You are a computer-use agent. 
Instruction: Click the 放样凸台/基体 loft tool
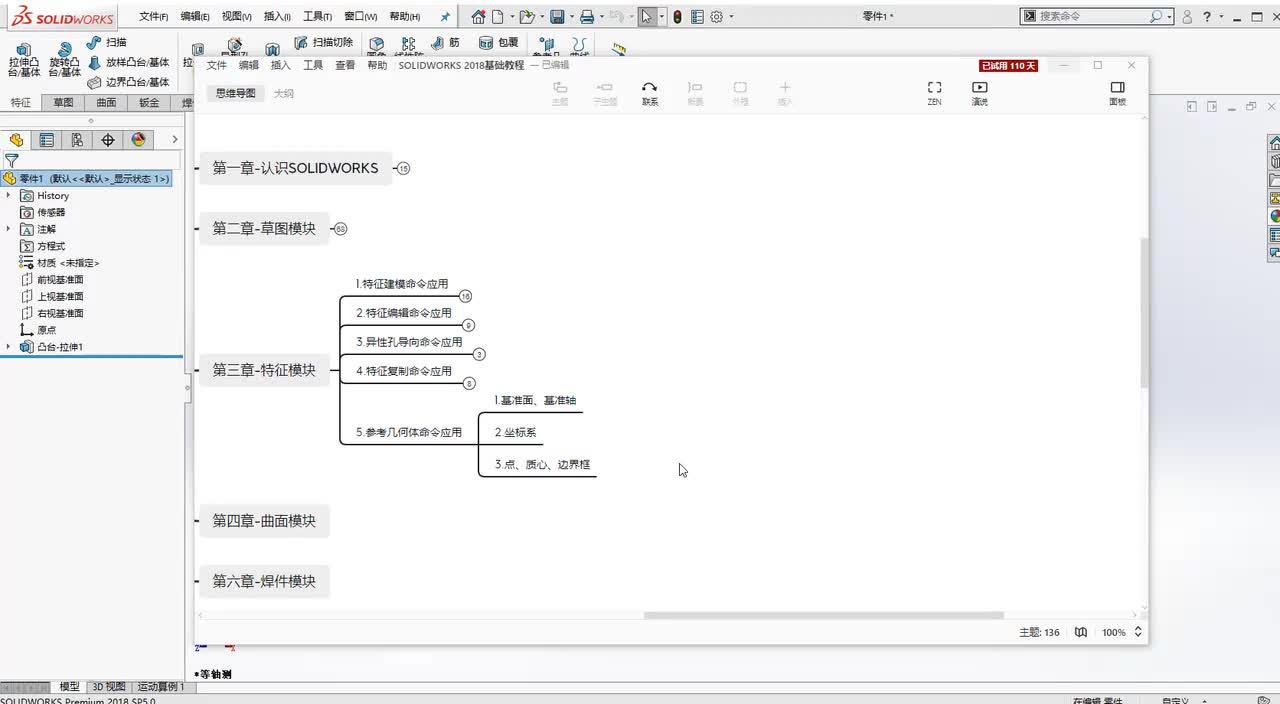[129, 62]
